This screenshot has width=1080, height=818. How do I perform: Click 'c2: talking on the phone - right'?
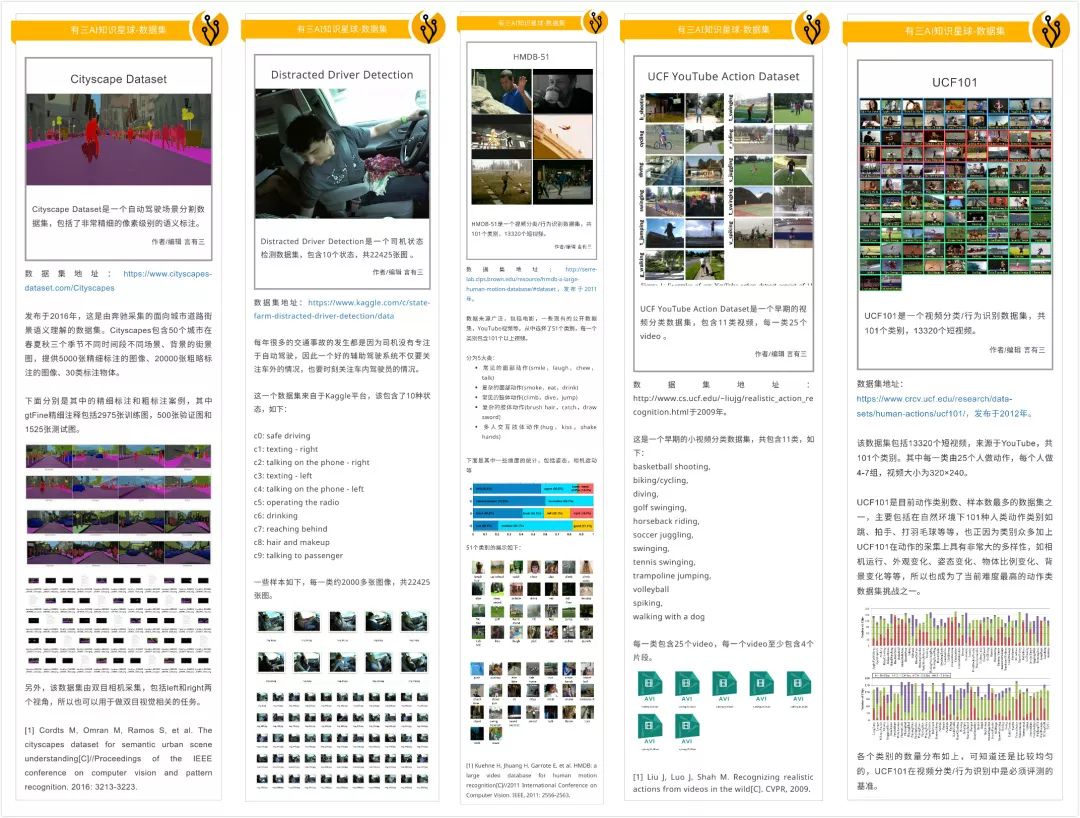311,463
